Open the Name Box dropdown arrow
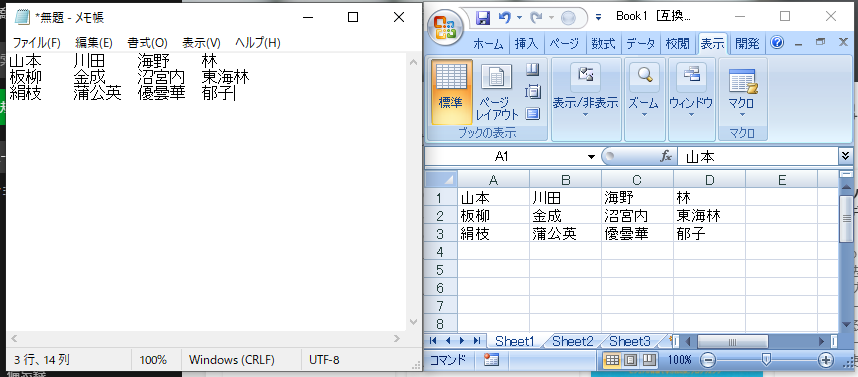Viewport: 858px width, 377px height. pos(591,157)
